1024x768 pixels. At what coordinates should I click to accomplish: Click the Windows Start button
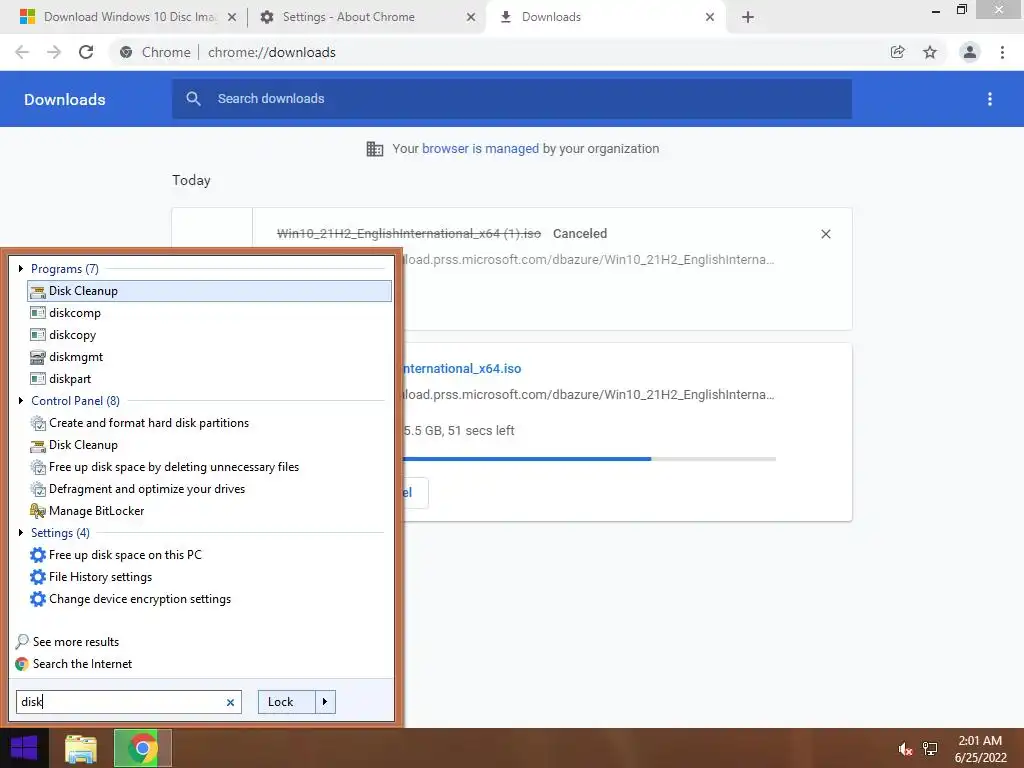pyautogui.click(x=24, y=748)
